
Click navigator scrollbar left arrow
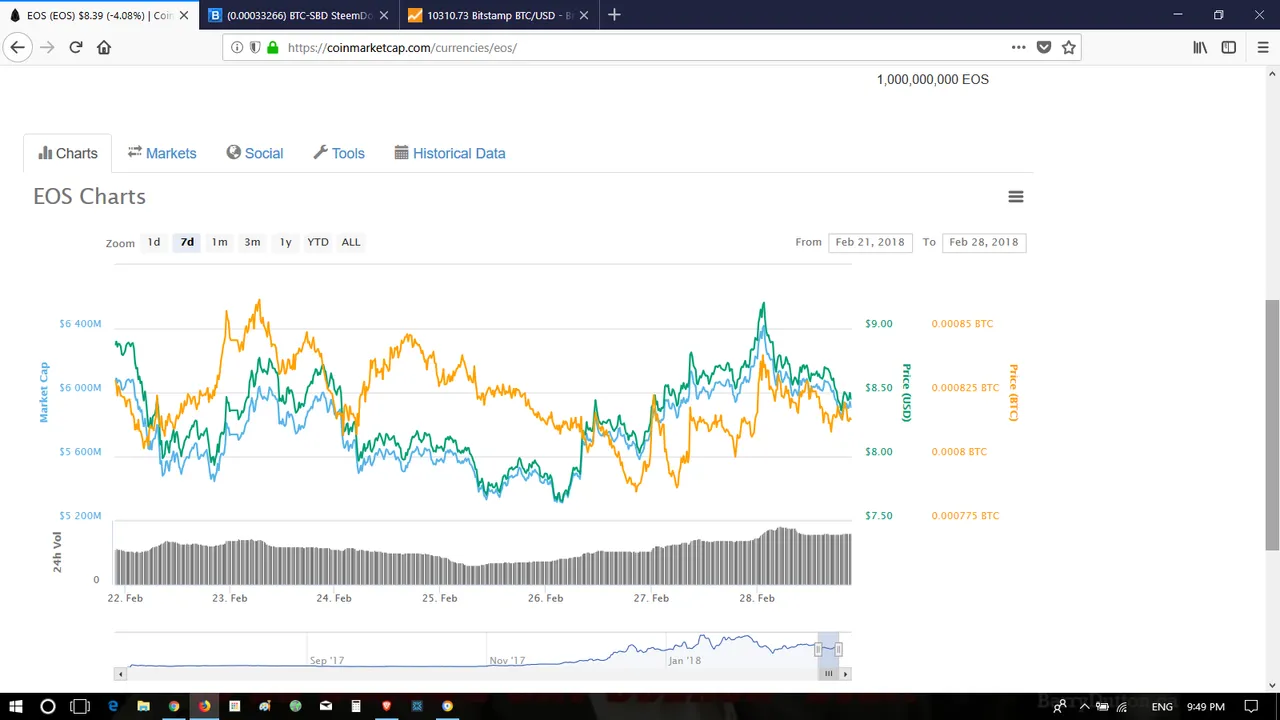[x=120, y=674]
